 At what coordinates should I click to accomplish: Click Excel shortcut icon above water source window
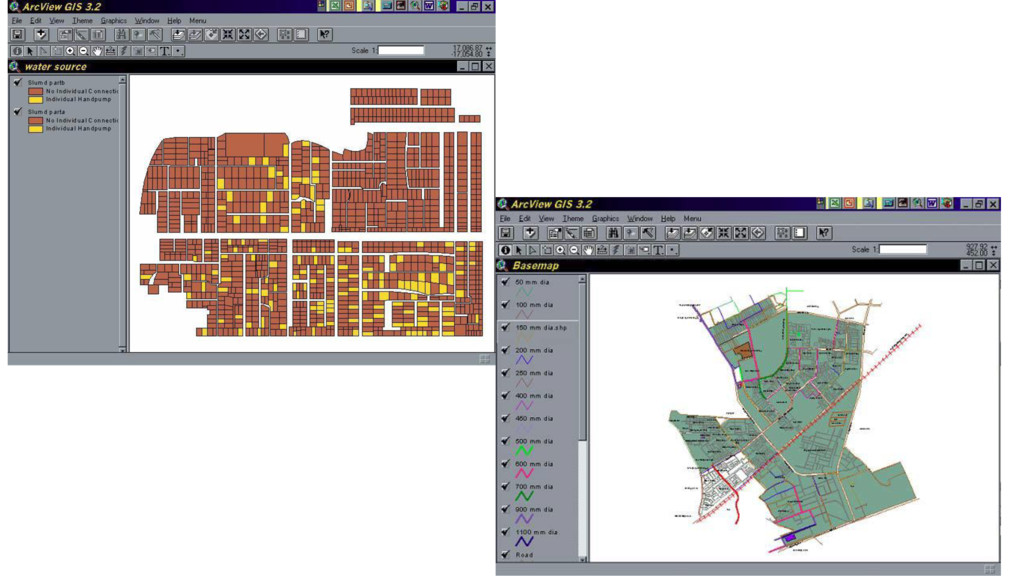(335, 6)
